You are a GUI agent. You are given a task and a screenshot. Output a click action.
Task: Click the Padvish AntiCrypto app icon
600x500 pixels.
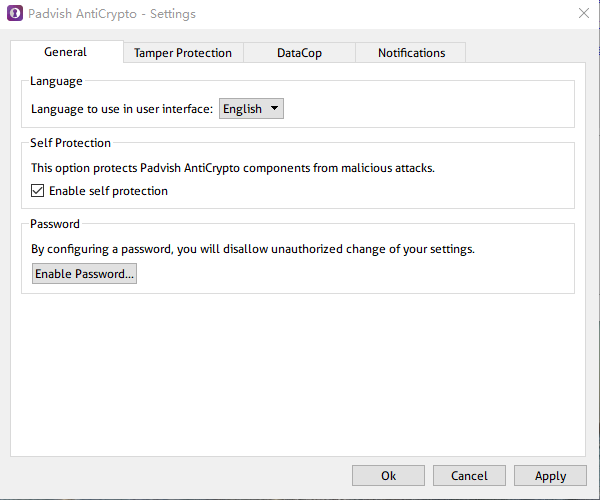15,13
